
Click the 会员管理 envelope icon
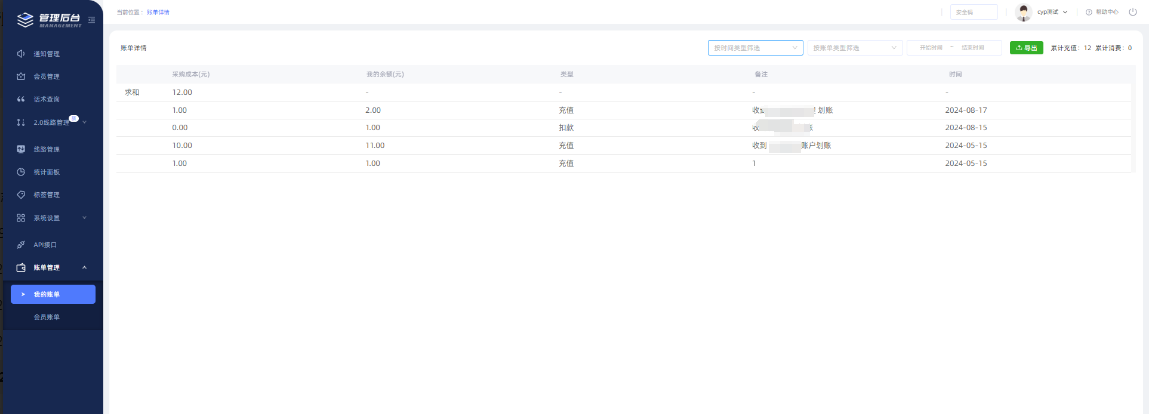pyautogui.click(x=21, y=76)
